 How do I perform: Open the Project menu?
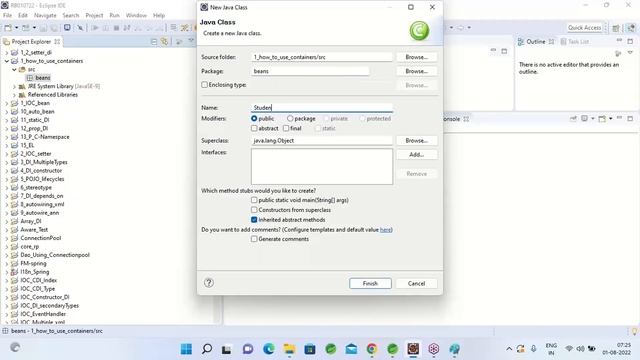point(94,15)
